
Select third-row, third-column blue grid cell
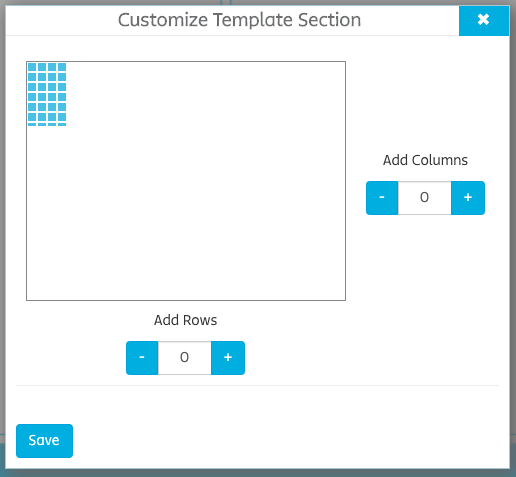pos(52,87)
